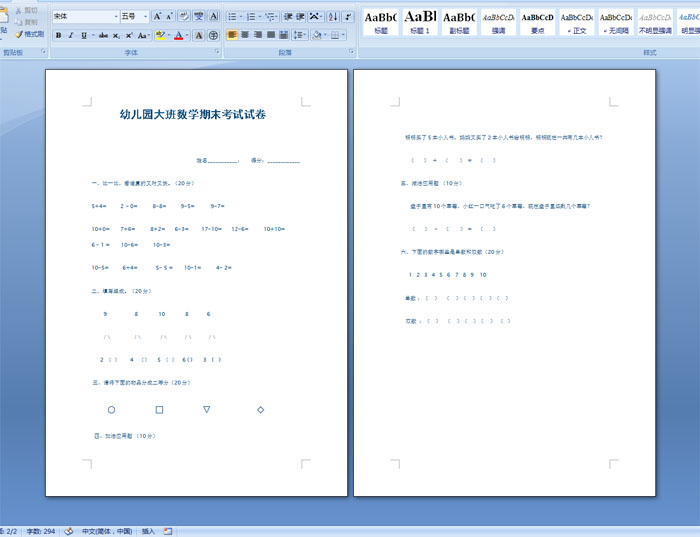
Task: Apply text highlight color
Action: [x=160, y=35]
